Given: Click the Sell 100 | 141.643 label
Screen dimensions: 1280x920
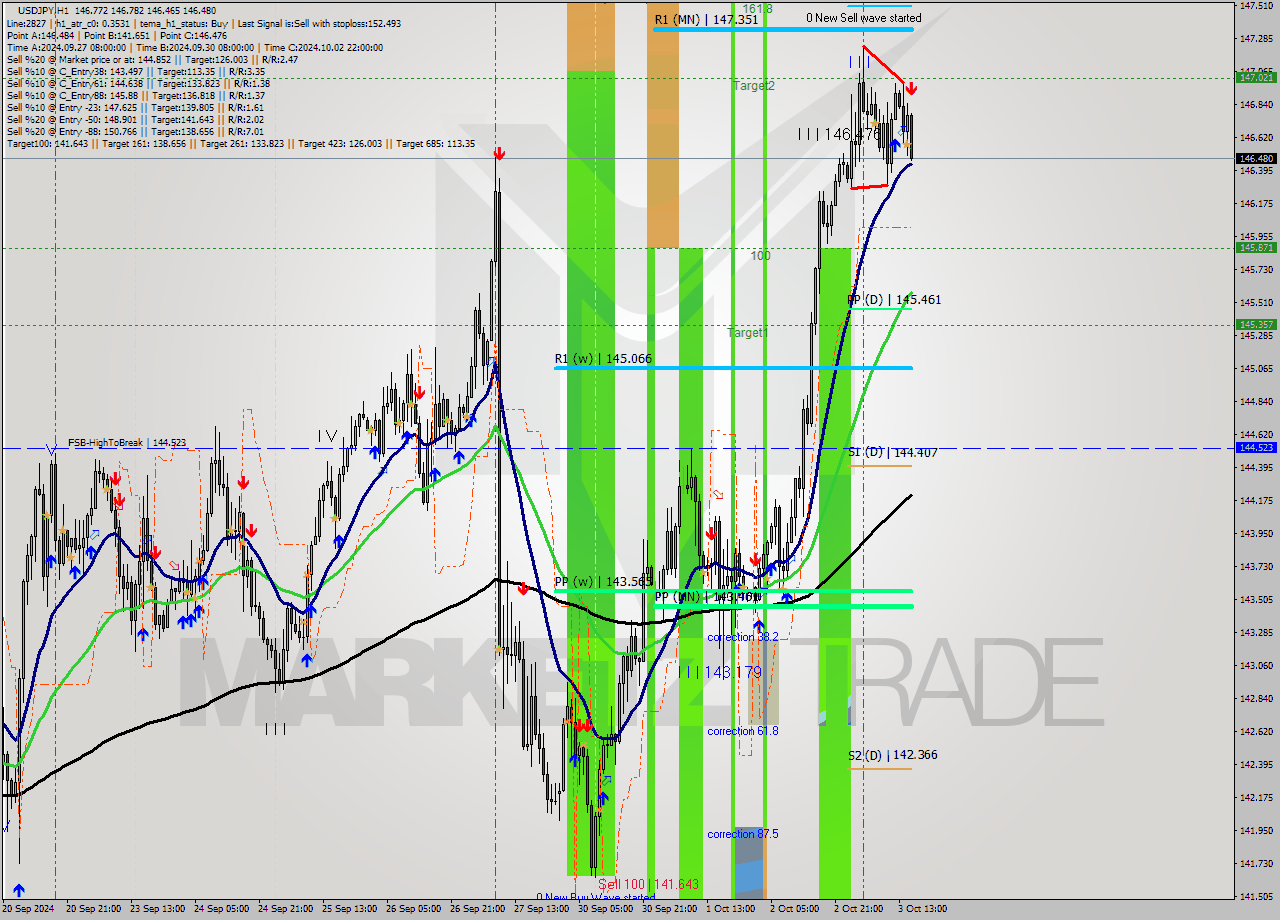Looking at the screenshot, I should tap(648, 884).
